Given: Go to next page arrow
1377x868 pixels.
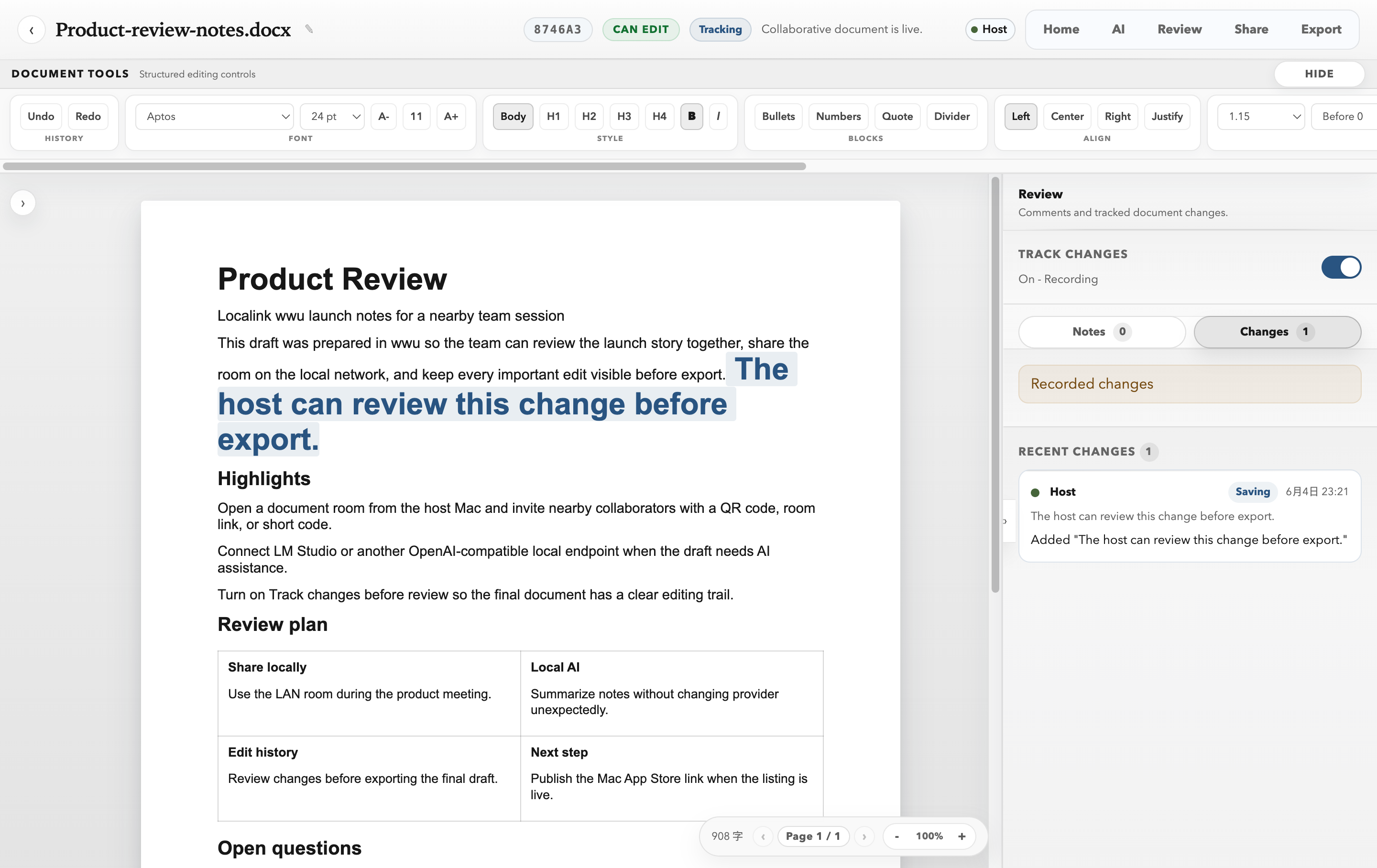Looking at the screenshot, I should tap(864, 836).
